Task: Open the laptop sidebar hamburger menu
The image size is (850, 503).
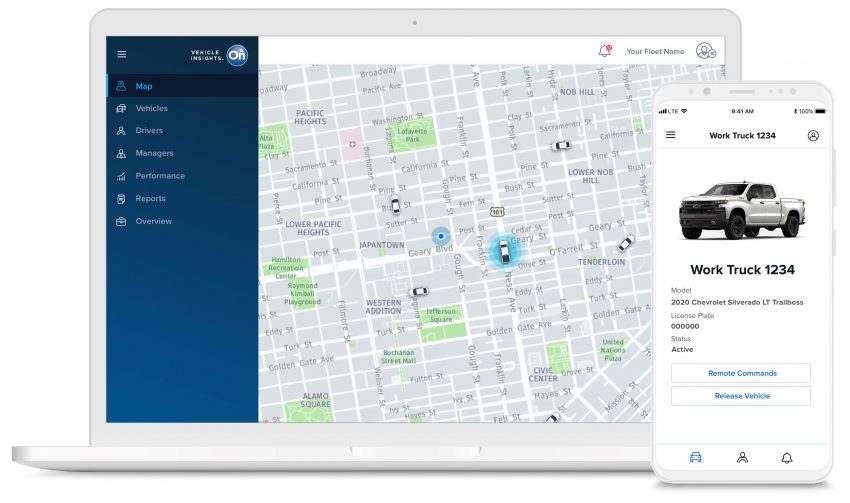Action: 121,54
